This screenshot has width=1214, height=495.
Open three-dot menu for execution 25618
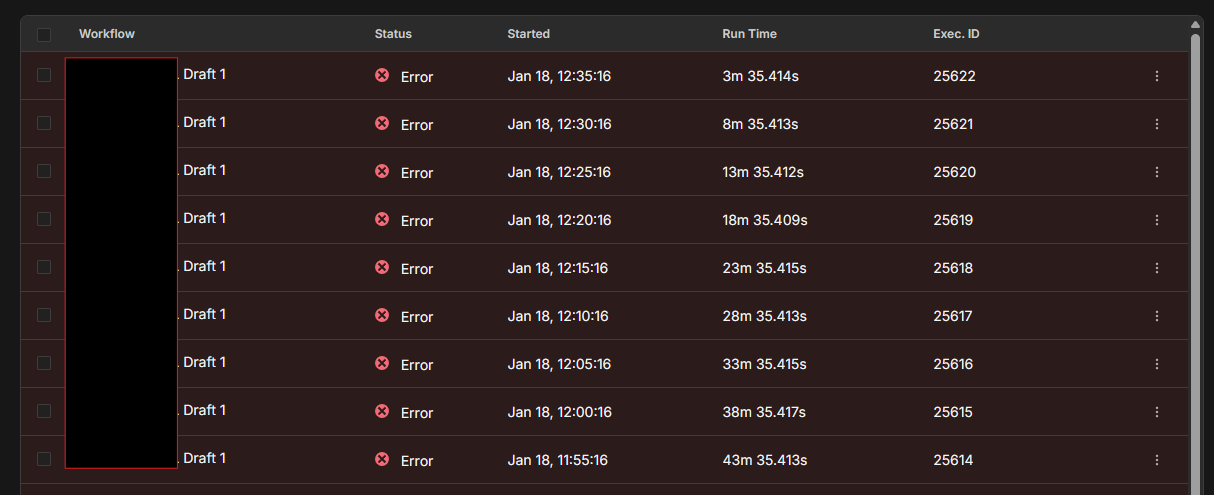click(x=1157, y=268)
